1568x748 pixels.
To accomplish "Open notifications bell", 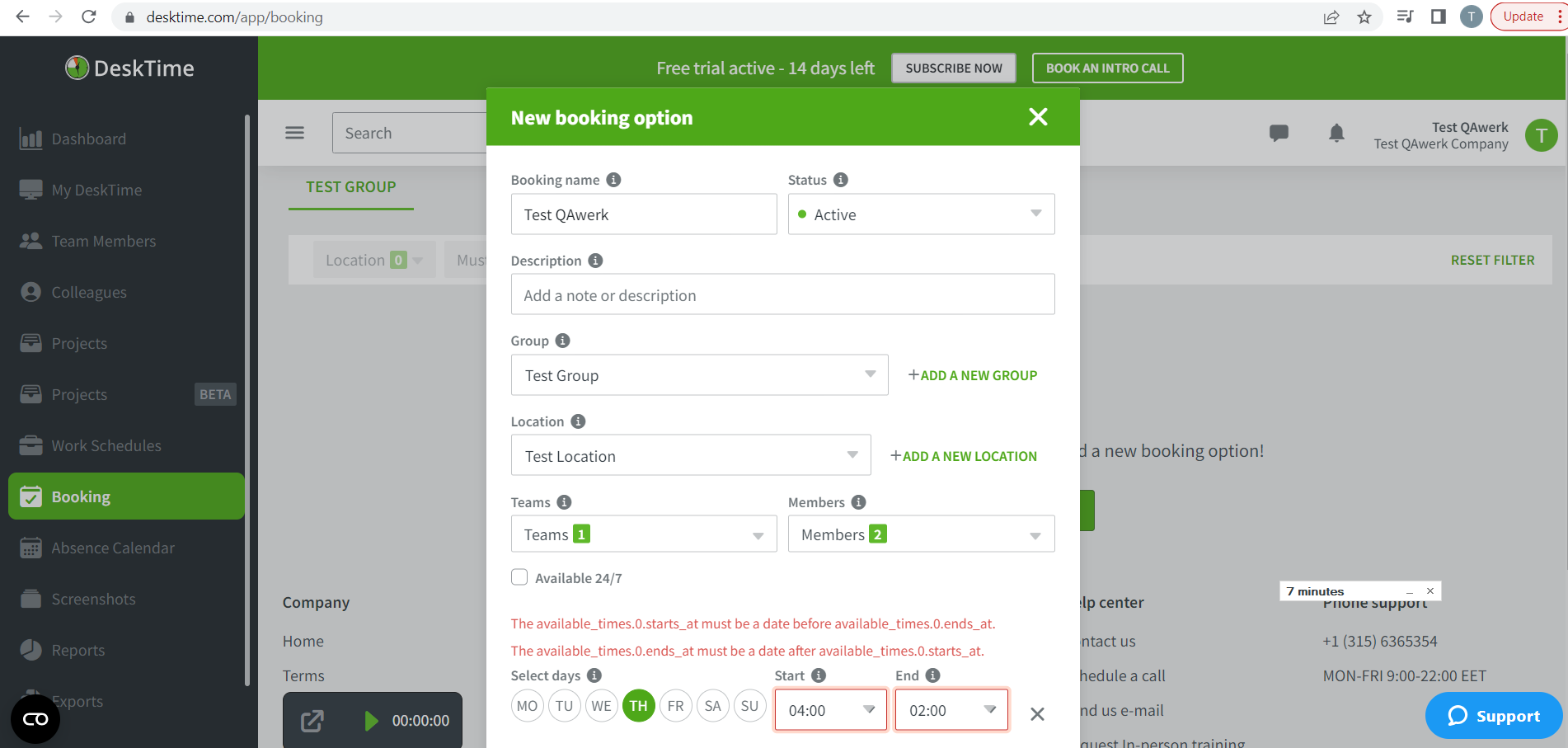I will pyautogui.click(x=1336, y=133).
